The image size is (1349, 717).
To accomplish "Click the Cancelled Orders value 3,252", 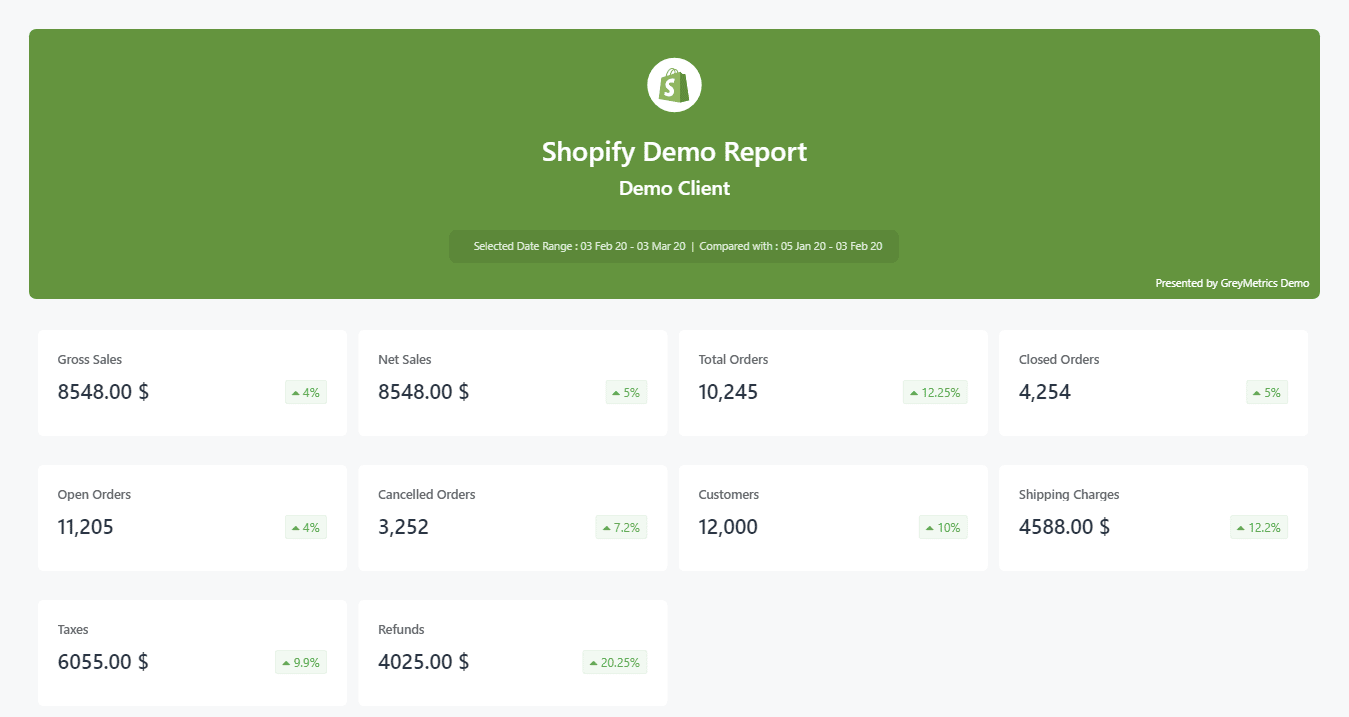I will coord(403,527).
